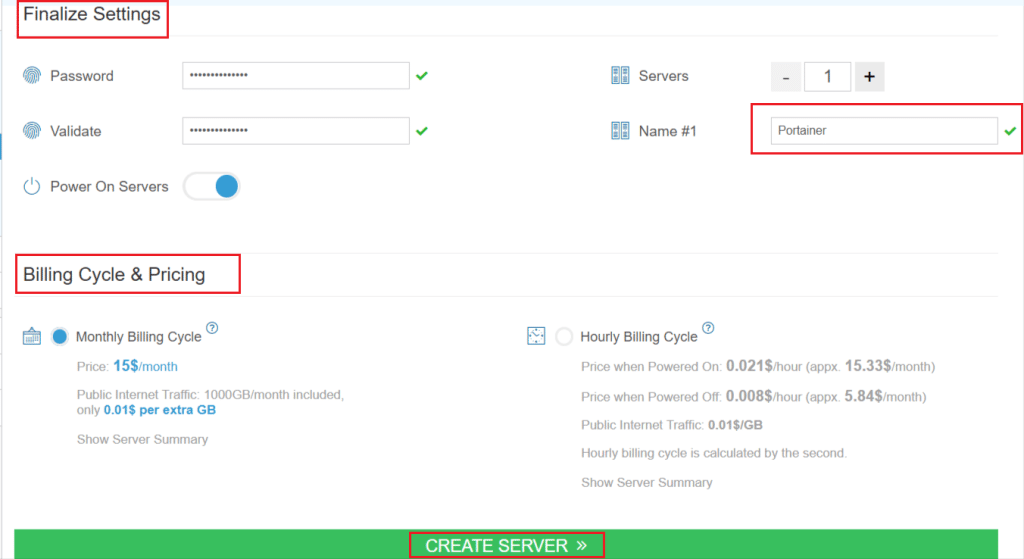The width and height of the screenshot is (1024, 559).
Task: Click the Finalize Settings heading
Action: coord(92,14)
